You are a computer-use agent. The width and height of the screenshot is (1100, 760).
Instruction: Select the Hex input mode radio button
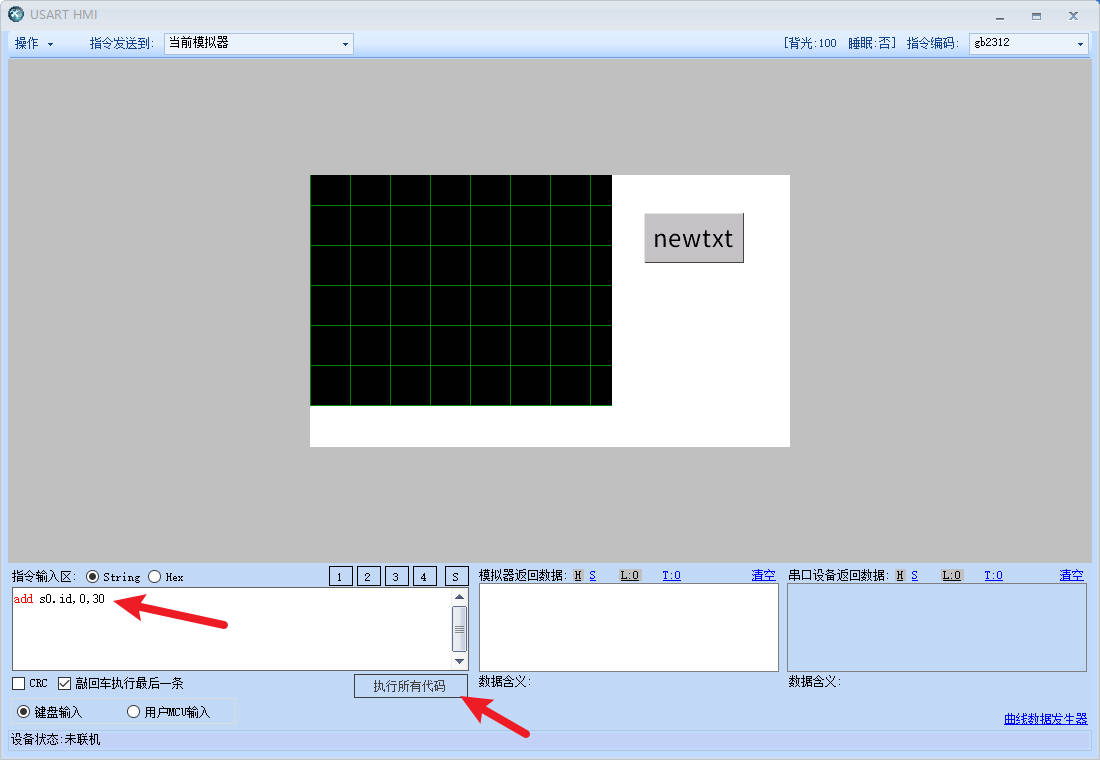155,576
